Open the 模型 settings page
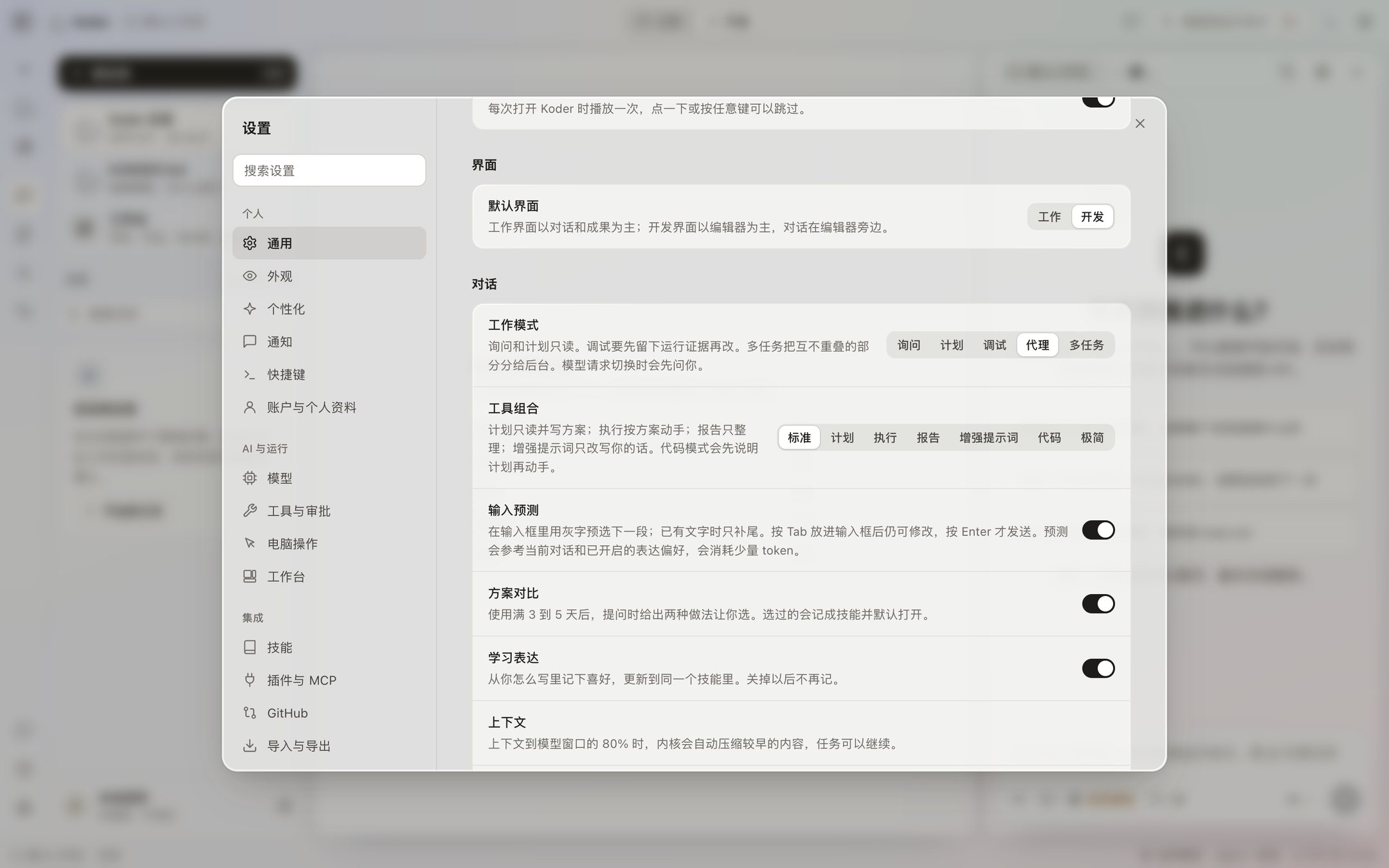 (x=329, y=478)
